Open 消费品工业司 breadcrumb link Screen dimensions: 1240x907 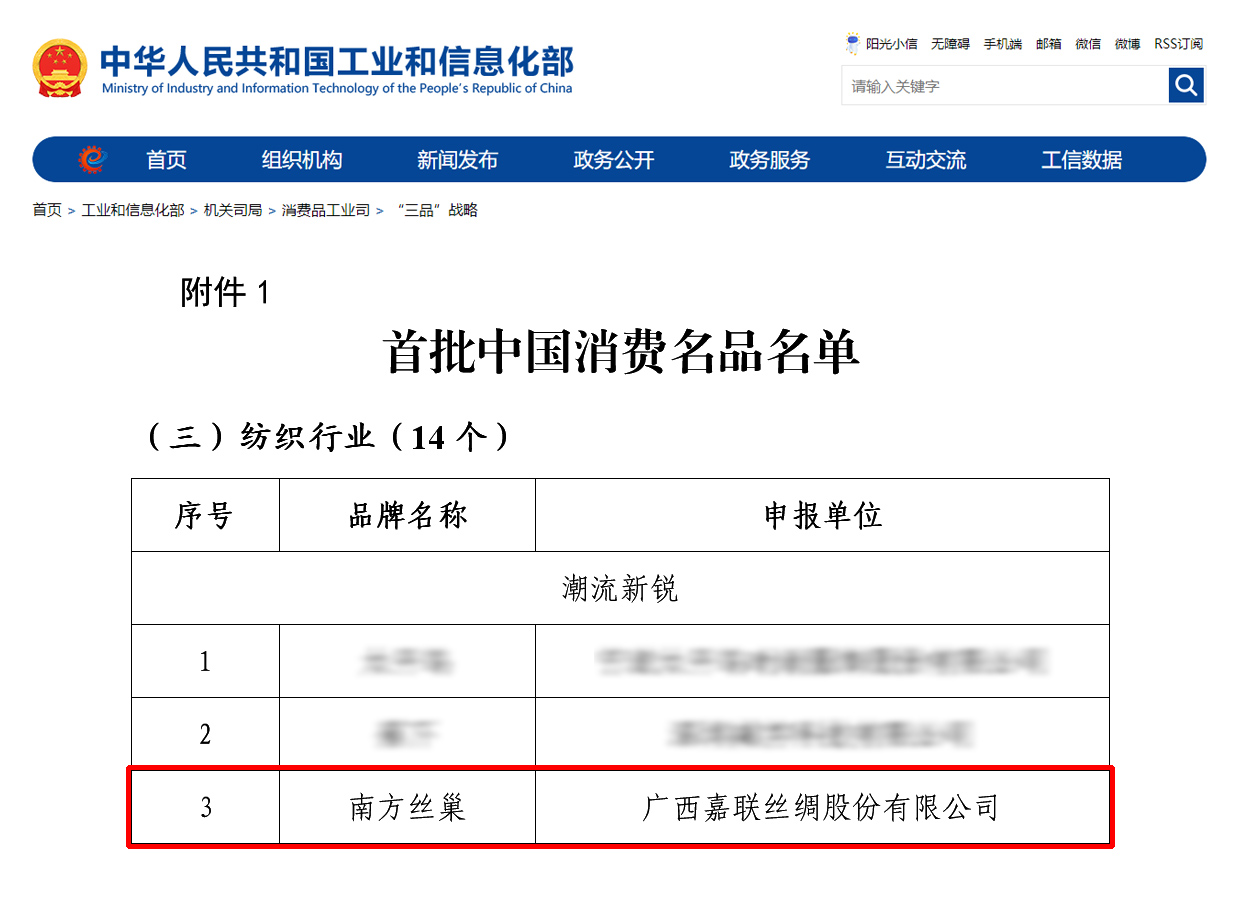[x=325, y=210]
